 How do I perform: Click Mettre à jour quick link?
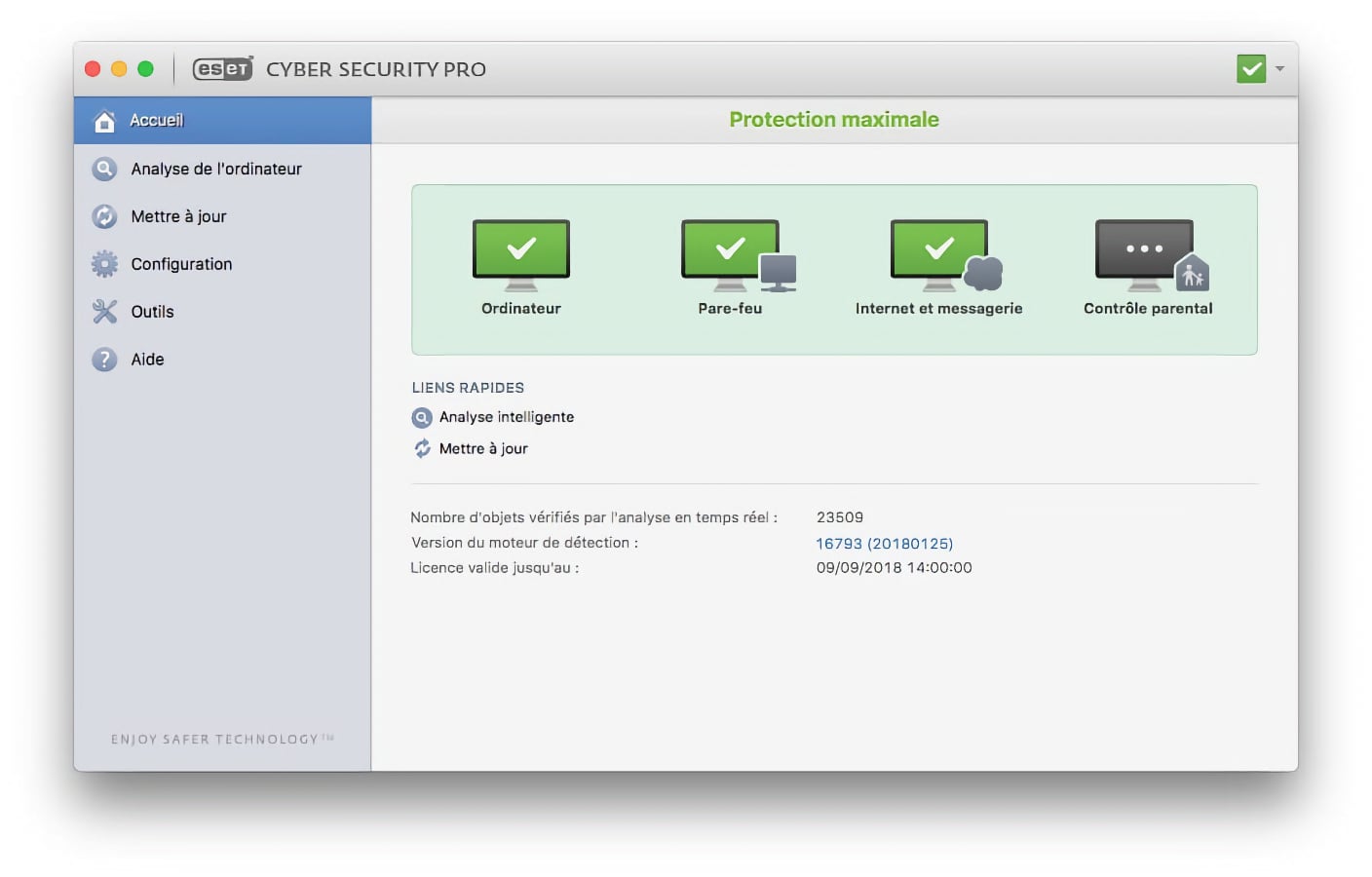(x=483, y=448)
